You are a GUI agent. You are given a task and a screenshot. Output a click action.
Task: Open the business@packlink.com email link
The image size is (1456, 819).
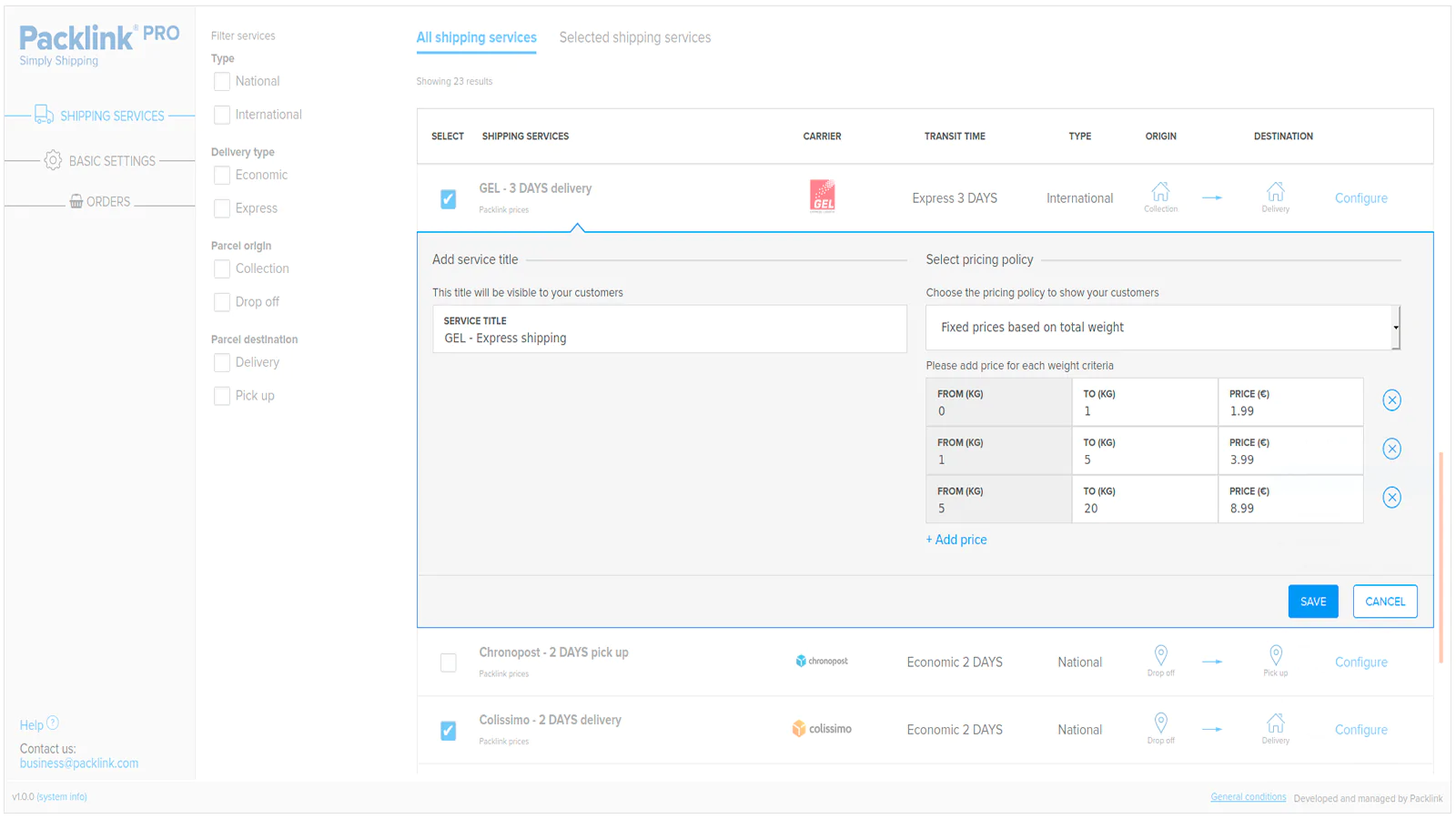click(79, 763)
